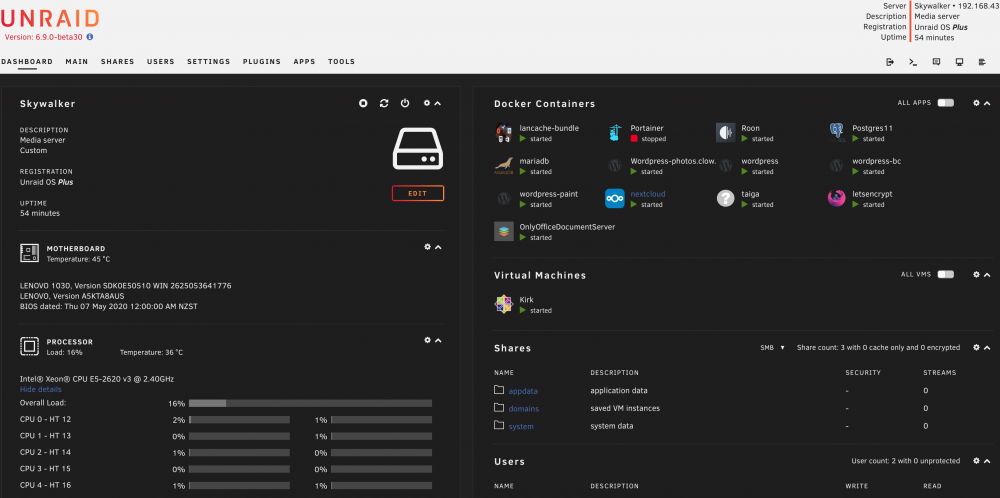
Task: Open the appdata share link
Action: 524,391
